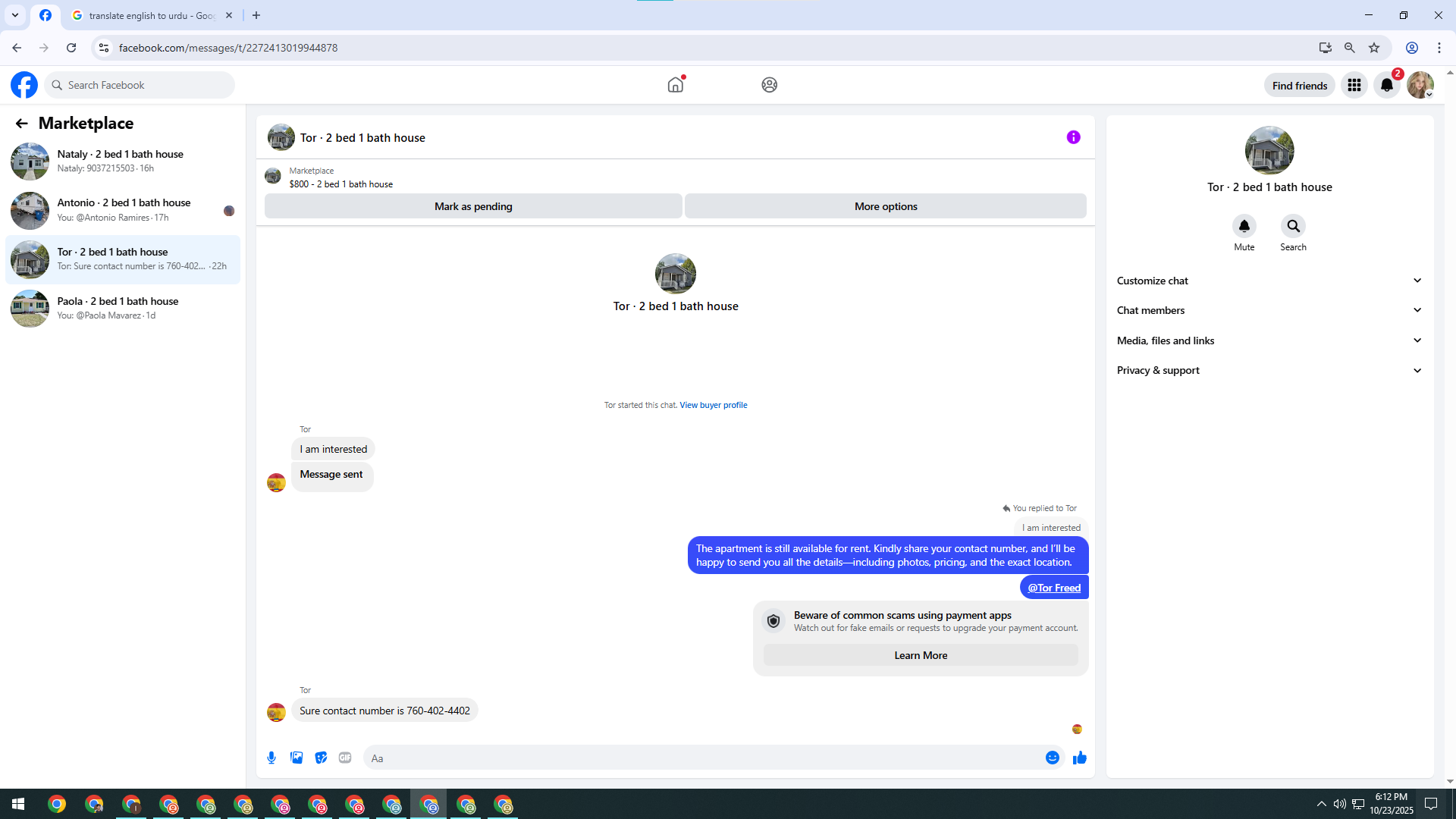Expand Media, files and links
1456x819 pixels.
[x=1269, y=340]
